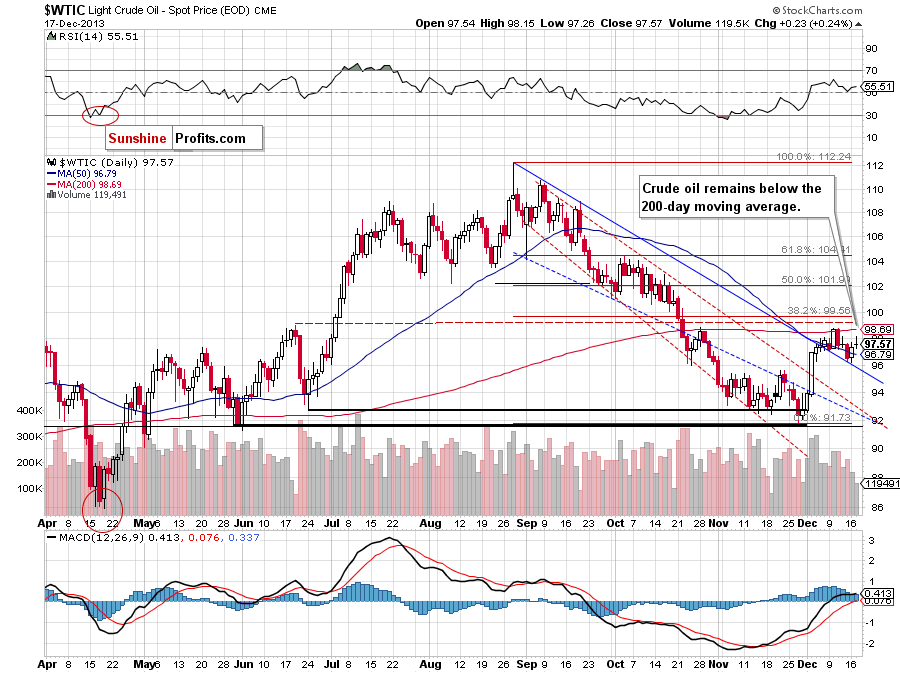Click the 70 level label on RSI axis
This screenshot has width=900, height=673.
pyautogui.click(x=871, y=71)
